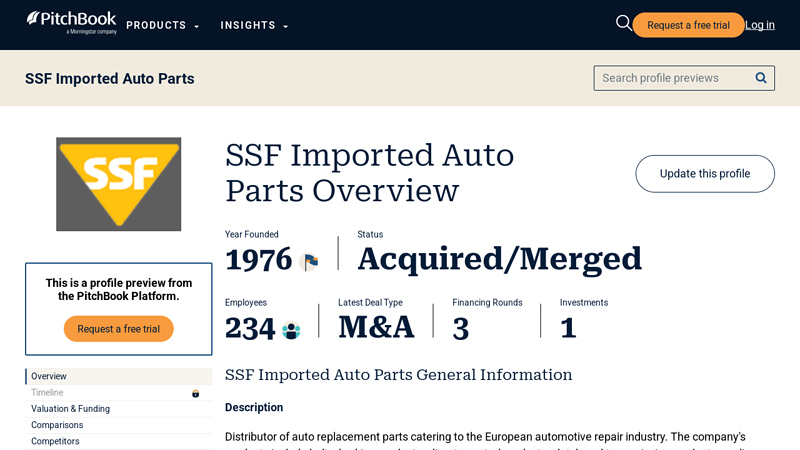The width and height of the screenshot is (800, 450).
Task: Open Valuation & Funding section
Action: point(119,409)
